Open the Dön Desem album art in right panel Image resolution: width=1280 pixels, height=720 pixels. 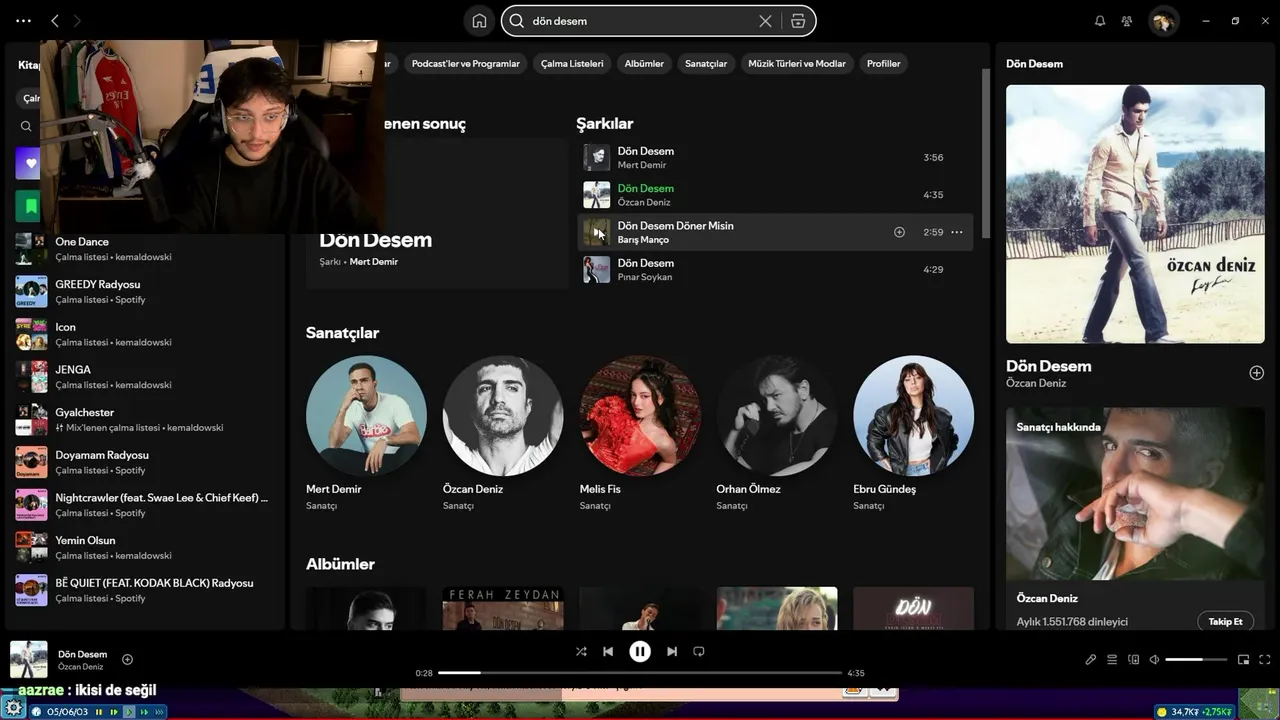click(1135, 214)
